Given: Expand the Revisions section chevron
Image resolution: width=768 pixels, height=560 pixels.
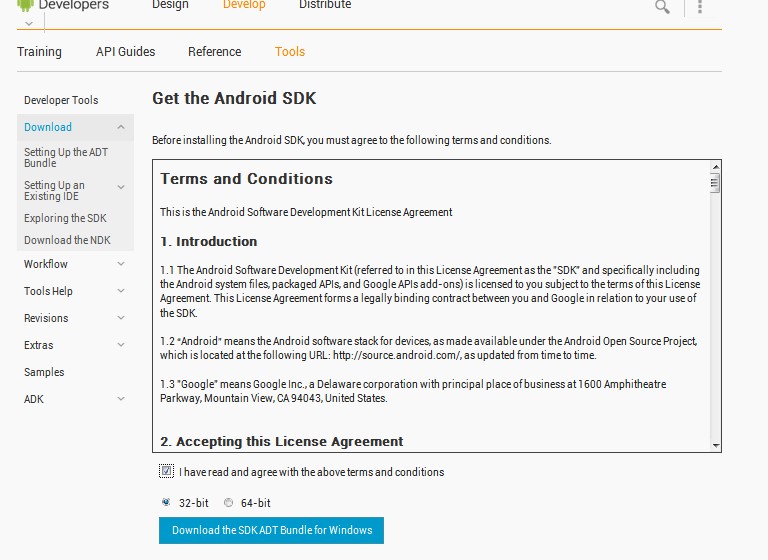Looking at the screenshot, I should point(121,318).
